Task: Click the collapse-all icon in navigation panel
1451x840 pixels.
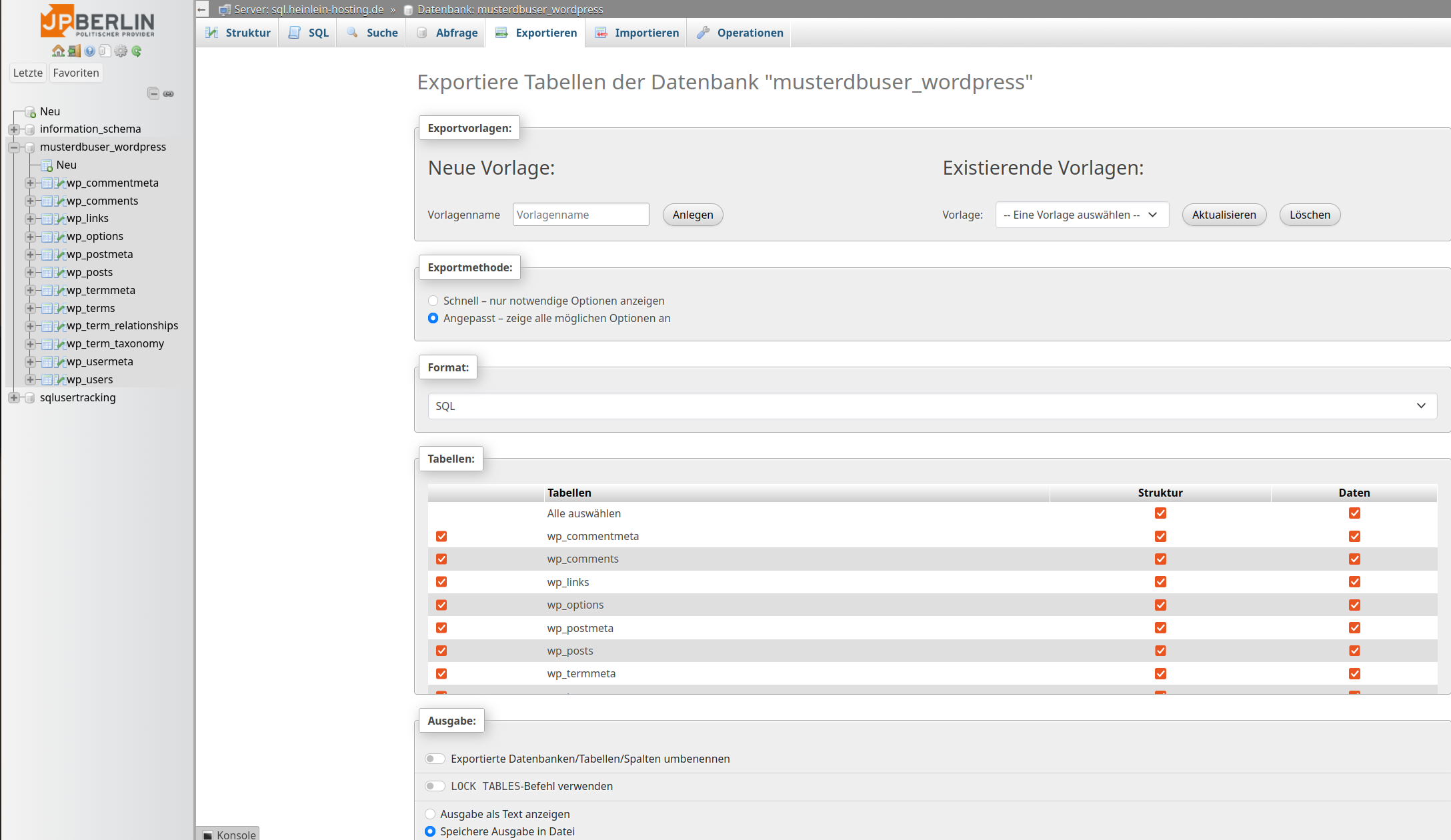Action: [153, 93]
